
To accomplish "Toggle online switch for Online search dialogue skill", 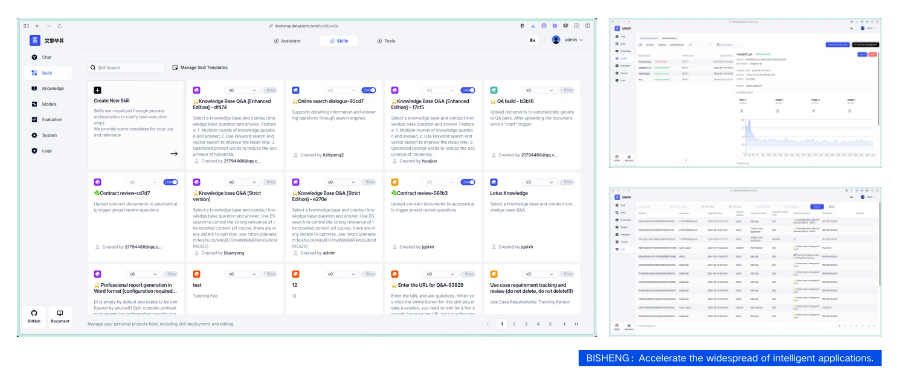I will 368,90.
